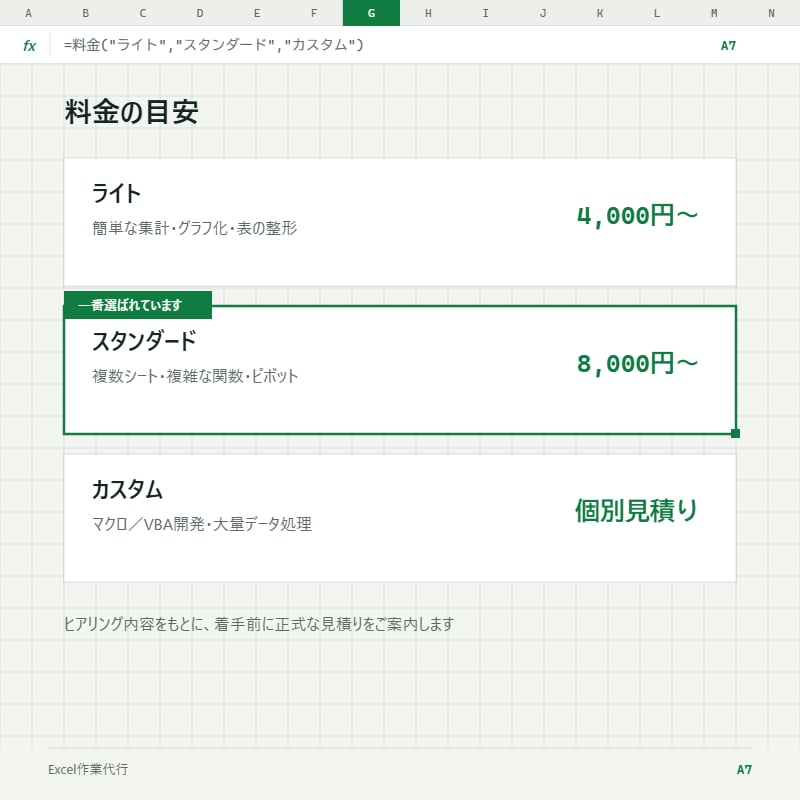
Task: Select column header A
Action: tap(29, 13)
